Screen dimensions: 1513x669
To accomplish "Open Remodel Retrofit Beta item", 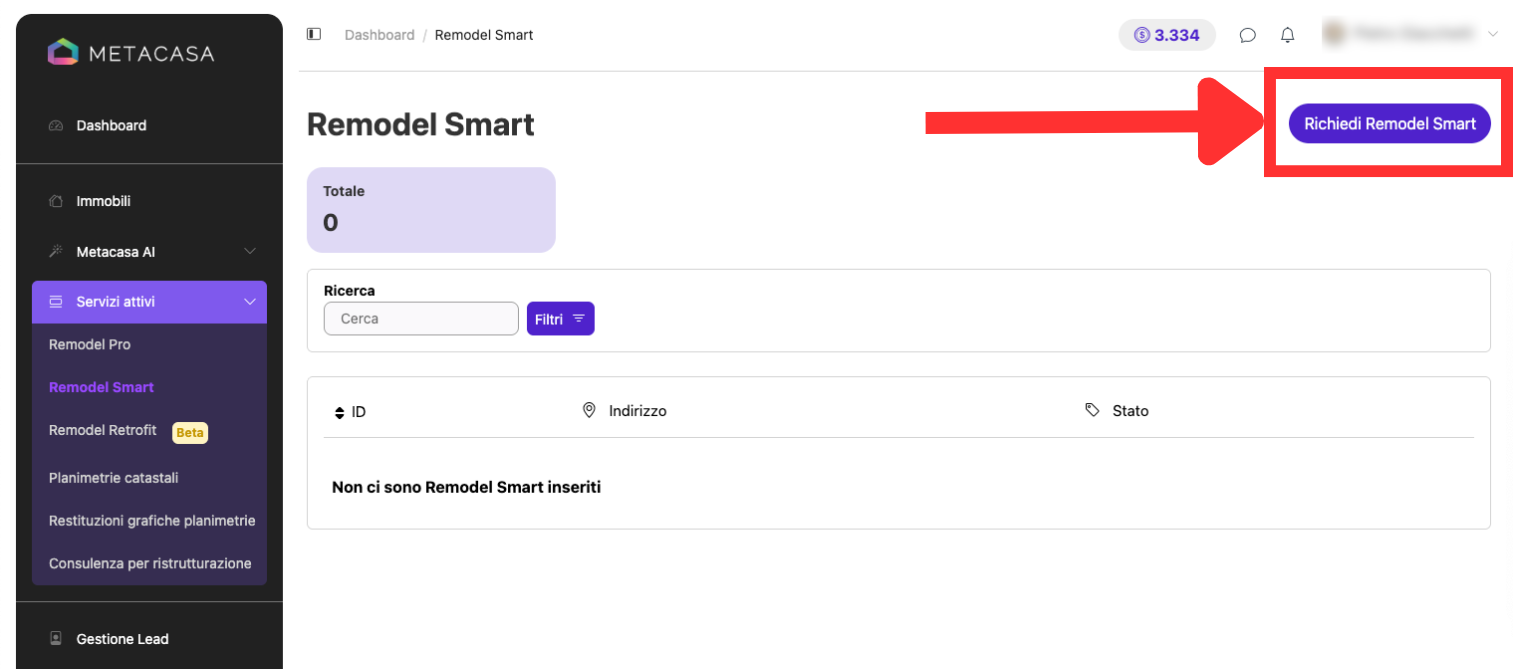I will tap(128, 431).
